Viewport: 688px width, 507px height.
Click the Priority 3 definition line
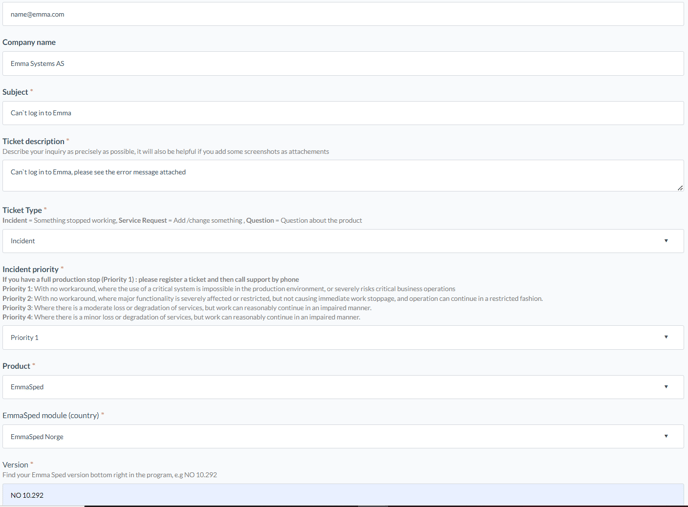pyautogui.click(x=187, y=308)
